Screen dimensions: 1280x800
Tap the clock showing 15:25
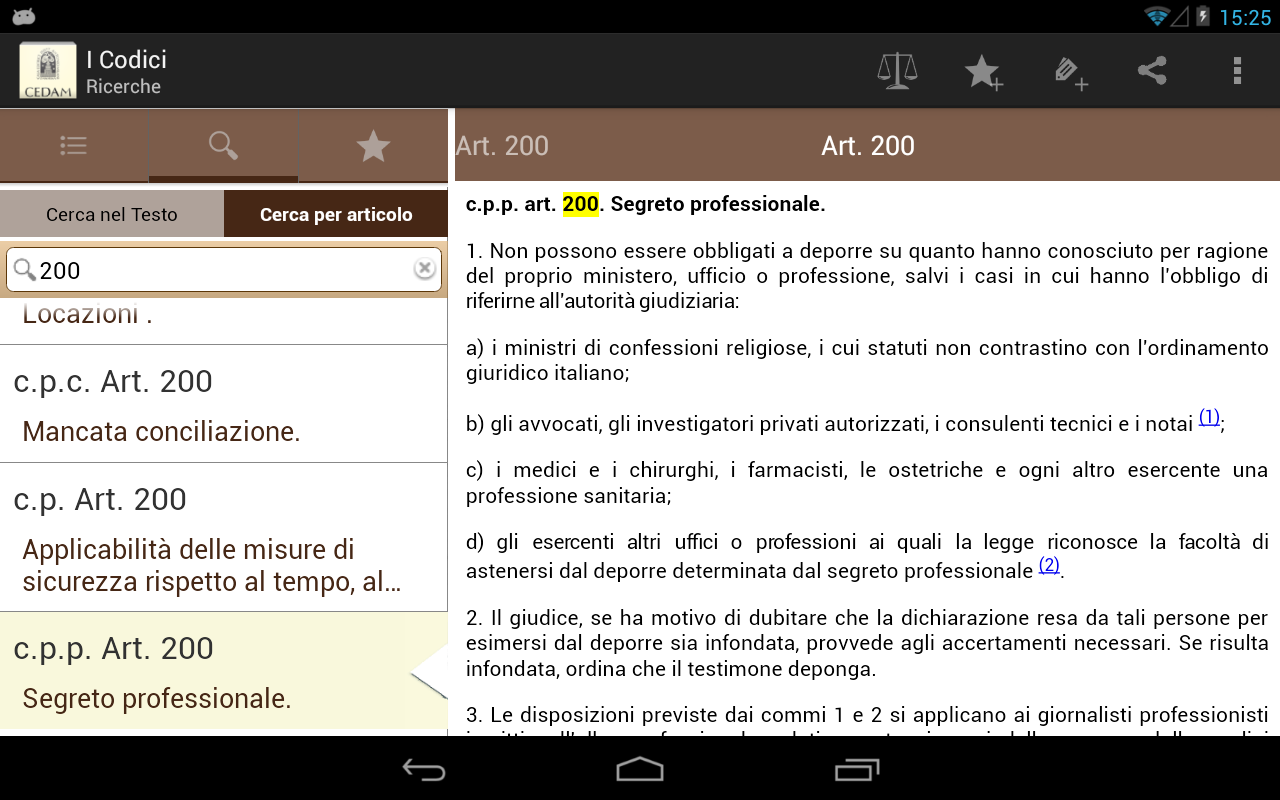pos(1245,17)
